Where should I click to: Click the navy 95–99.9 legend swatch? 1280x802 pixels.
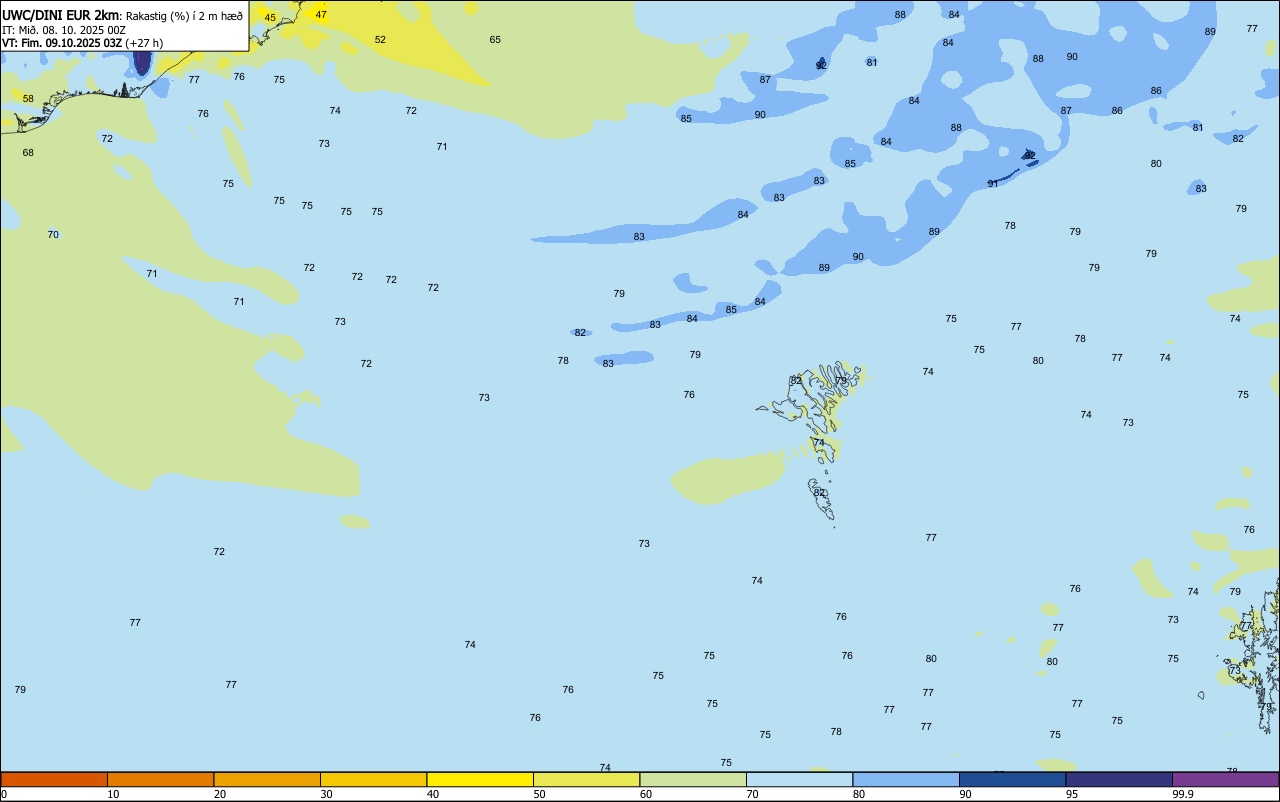(x=1119, y=779)
